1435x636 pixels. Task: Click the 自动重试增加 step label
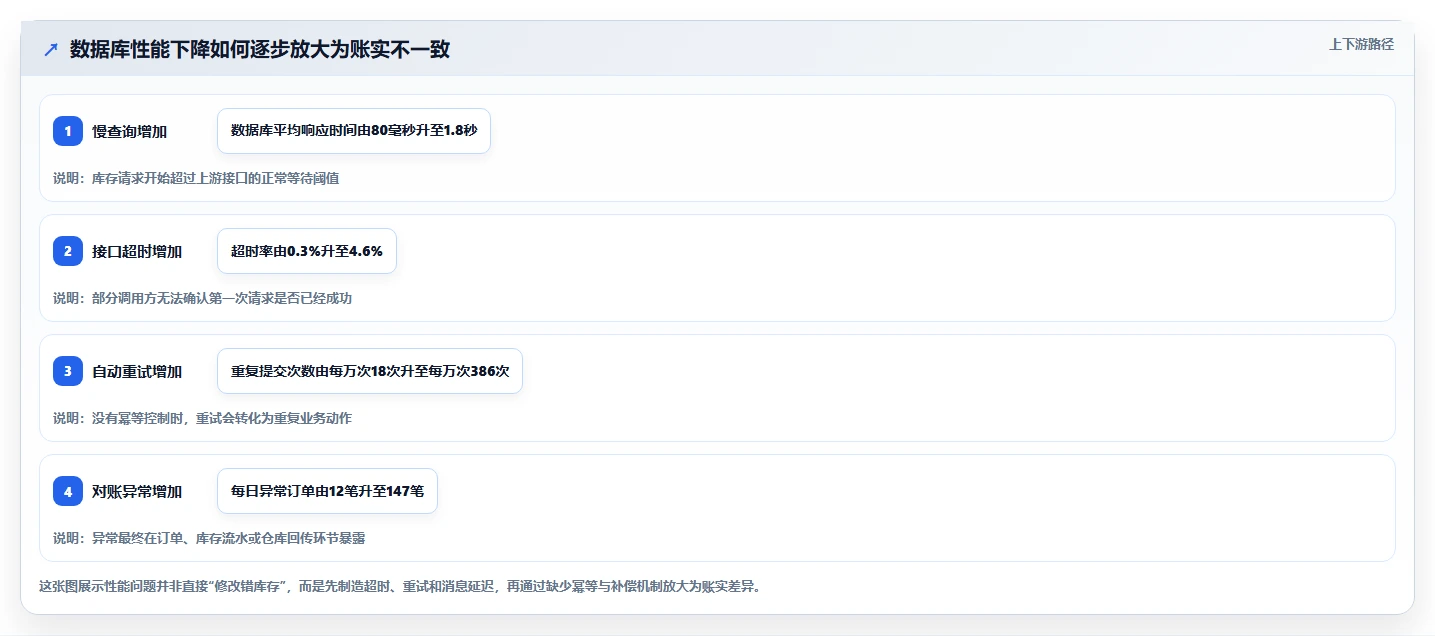(x=137, y=371)
